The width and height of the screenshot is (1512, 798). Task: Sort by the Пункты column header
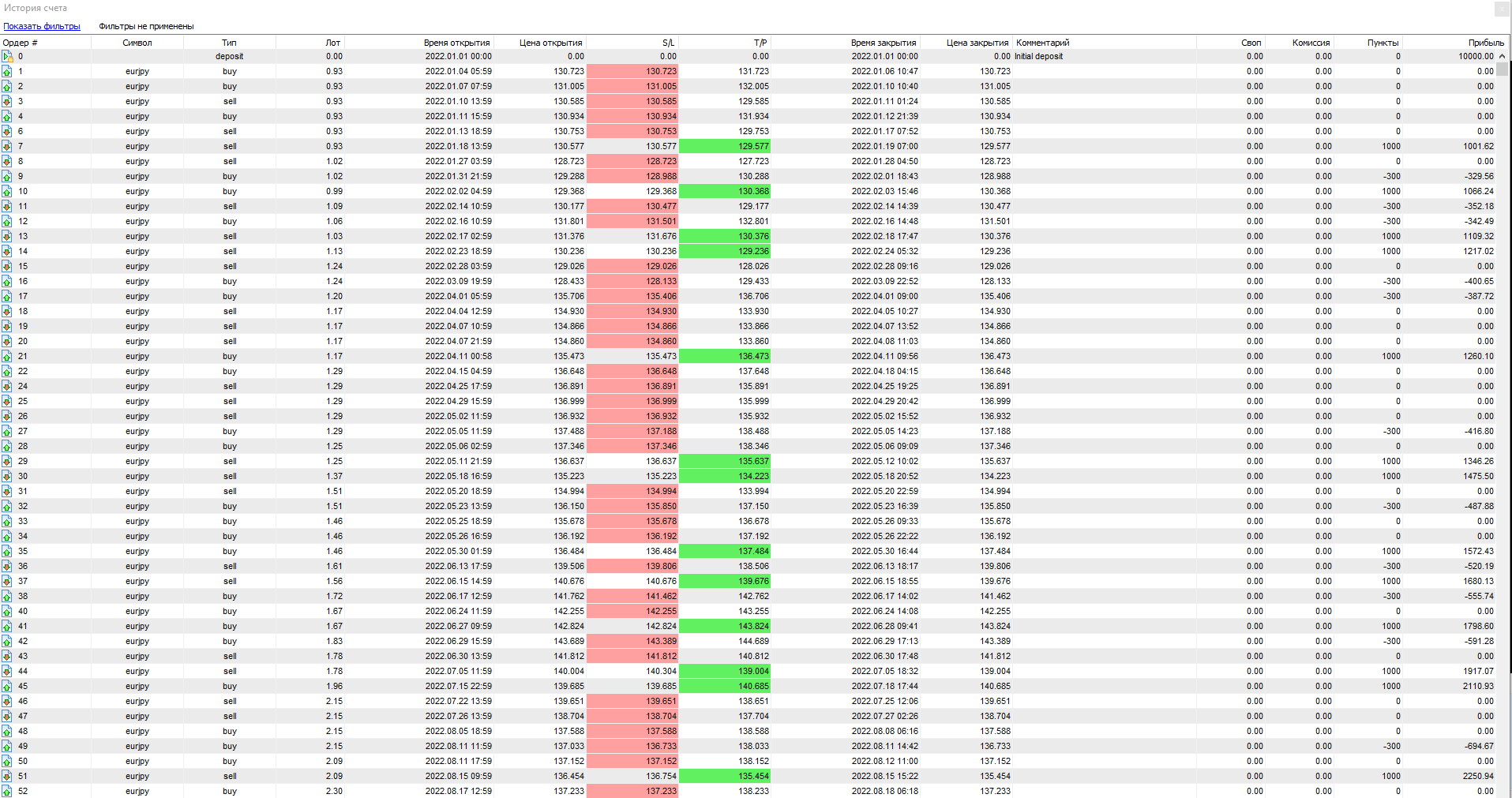click(1383, 43)
